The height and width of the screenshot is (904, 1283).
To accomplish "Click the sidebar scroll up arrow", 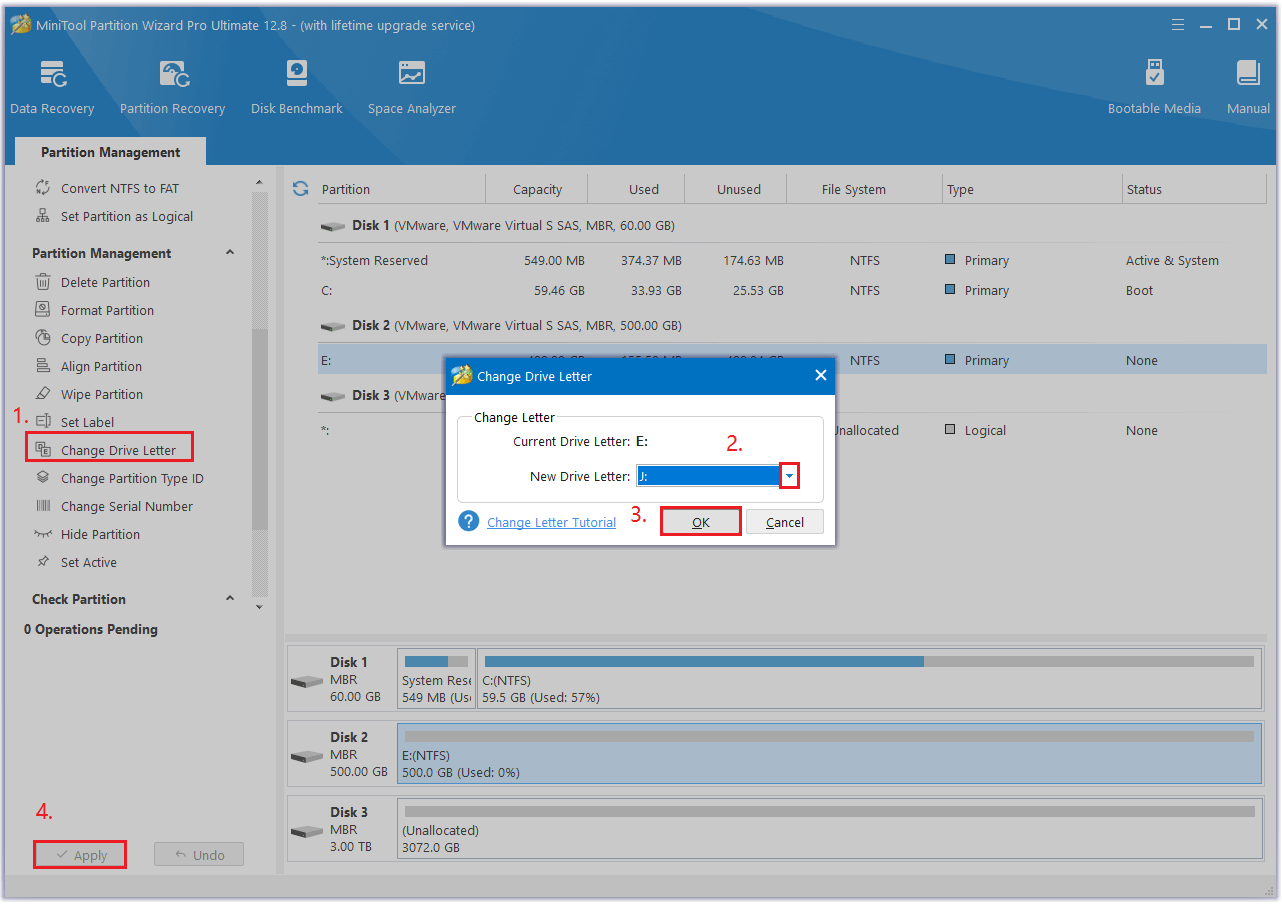I will tap(260, 183).
